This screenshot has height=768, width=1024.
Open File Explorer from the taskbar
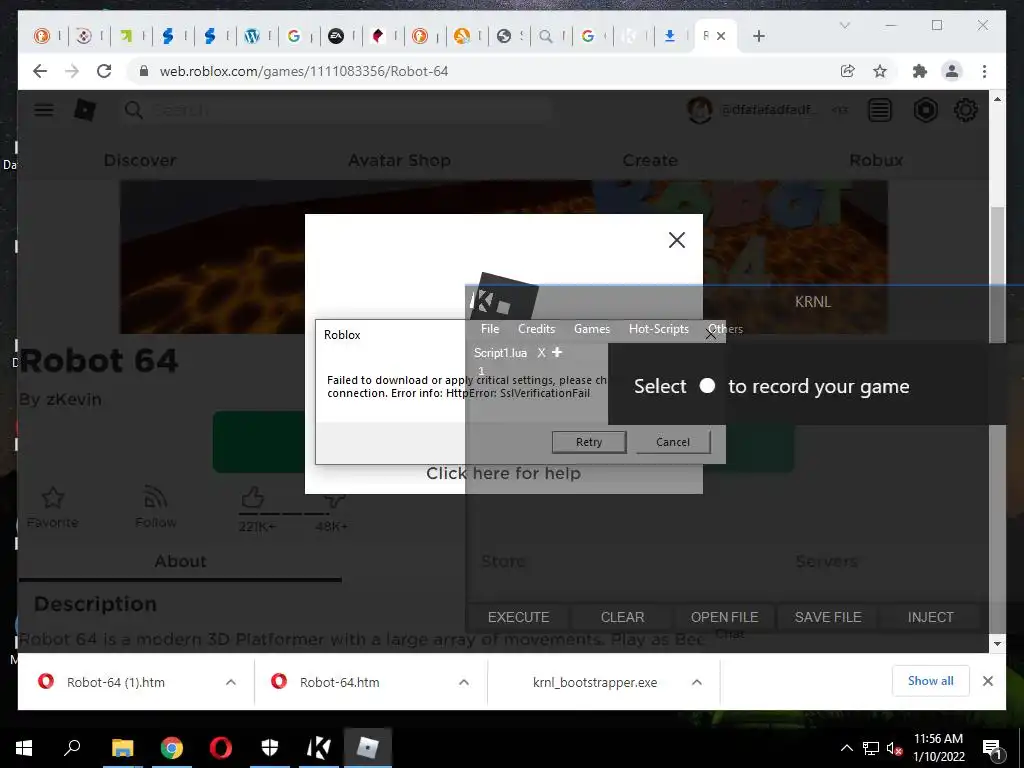122,748
